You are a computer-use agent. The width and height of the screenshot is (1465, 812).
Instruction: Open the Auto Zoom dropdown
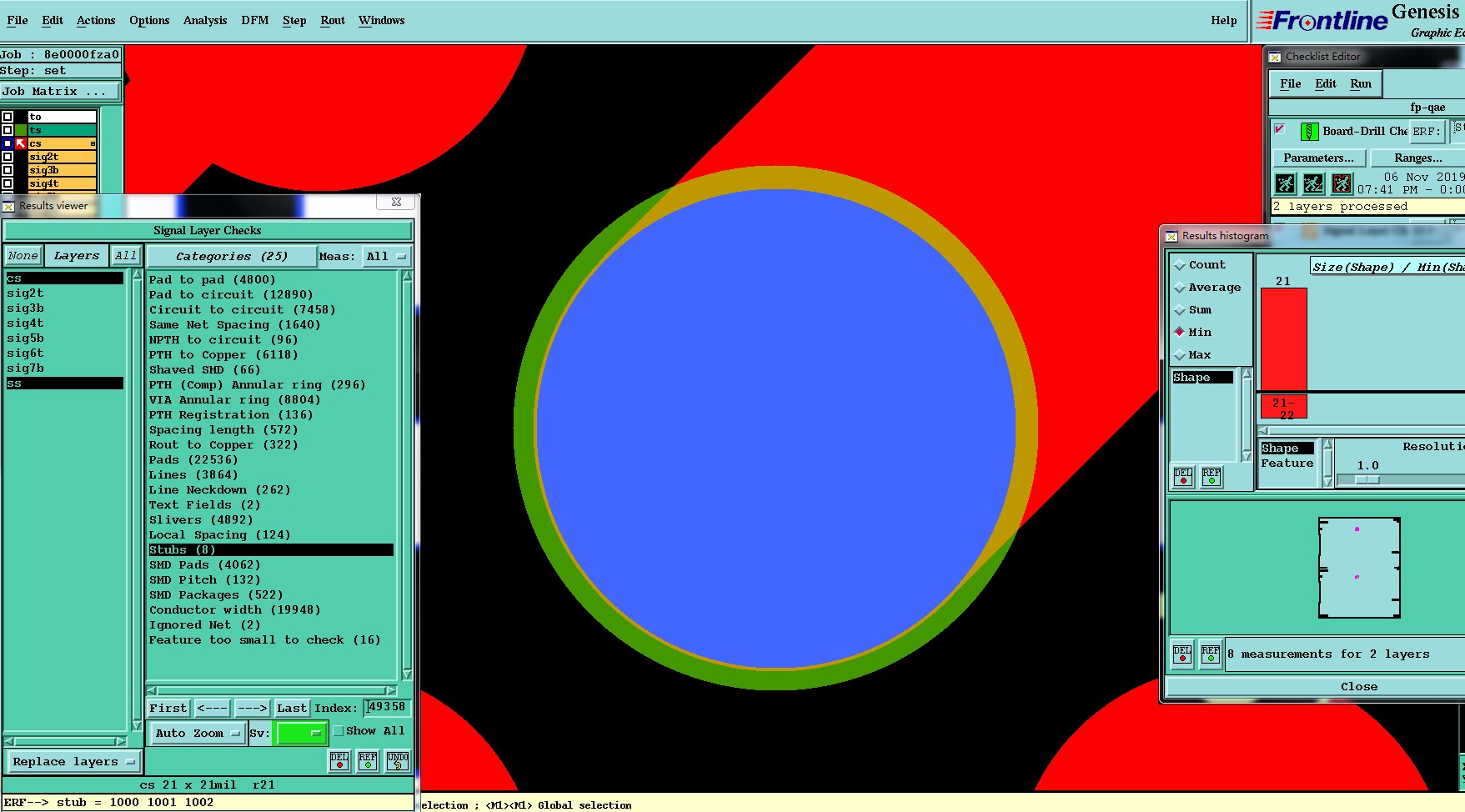point(197,734)
